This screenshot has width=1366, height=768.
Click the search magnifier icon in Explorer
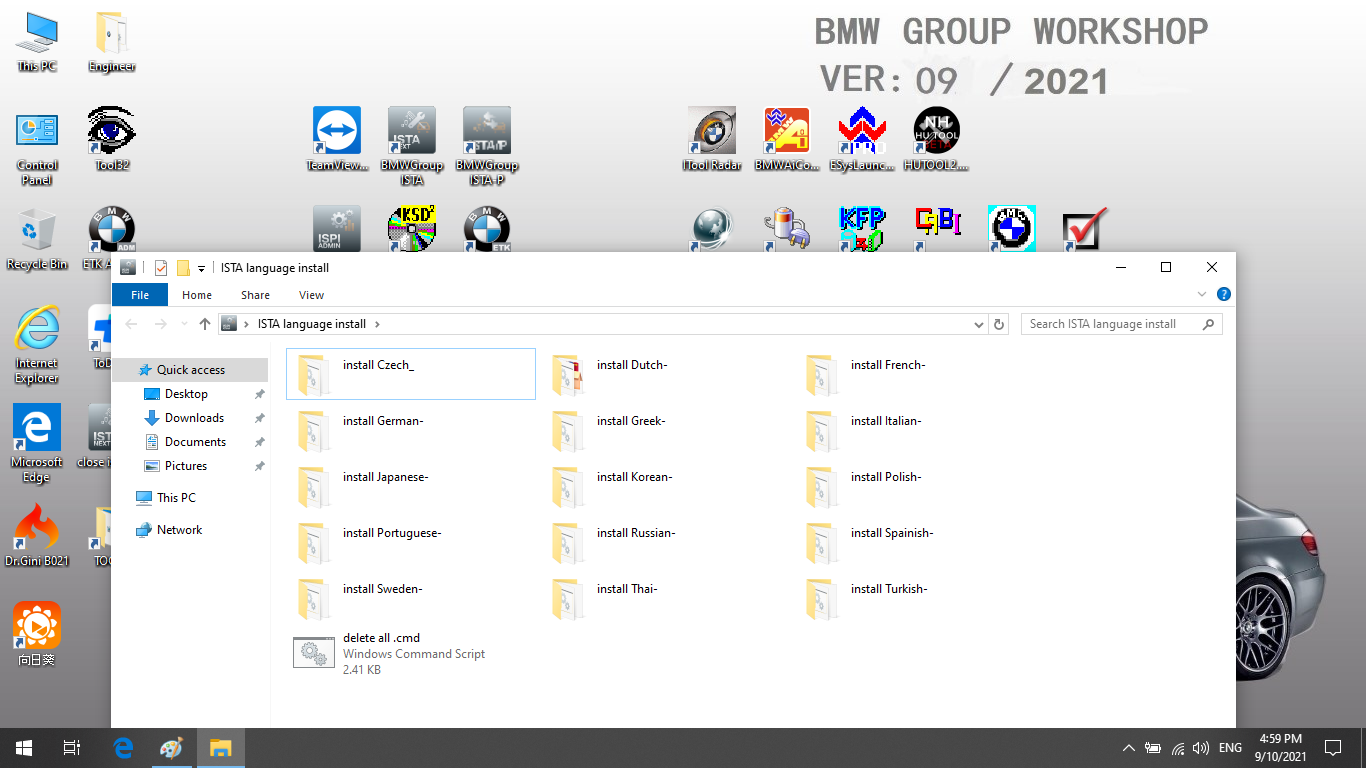pos(1208,324)
